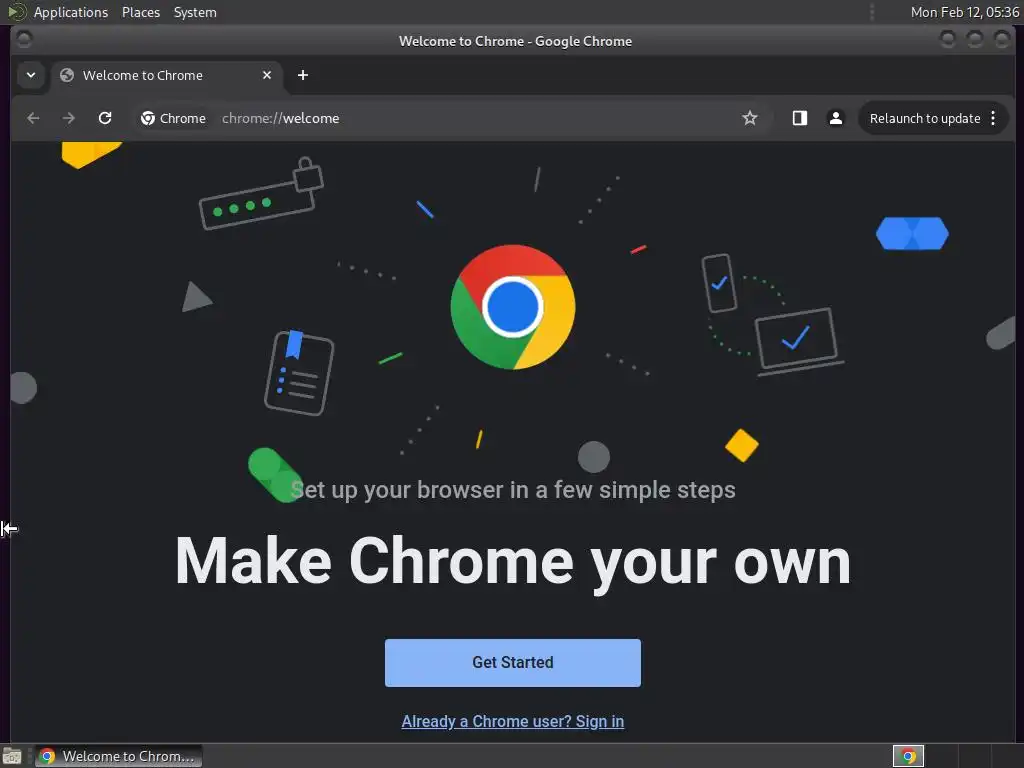Click the window menu button in title bar
This screenshot has height=768, width=1024.
coord(24,40)
